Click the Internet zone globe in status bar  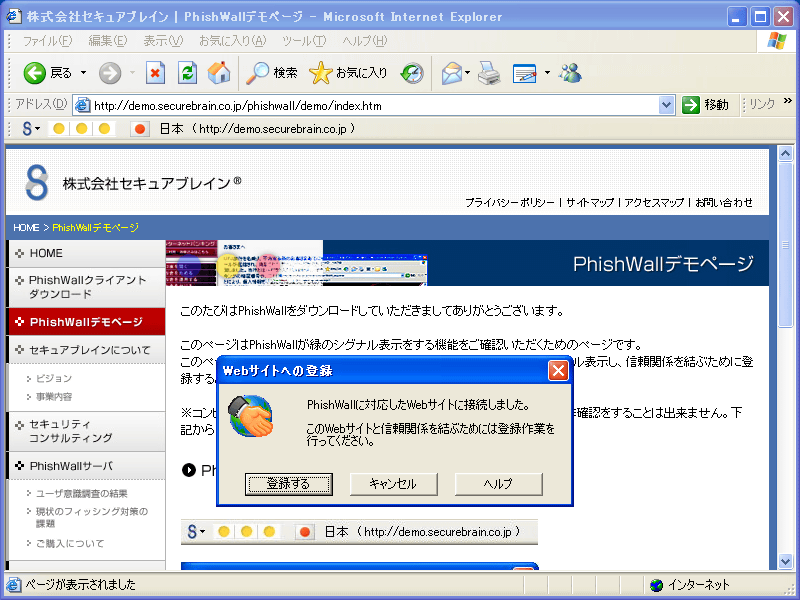(656, 585)
